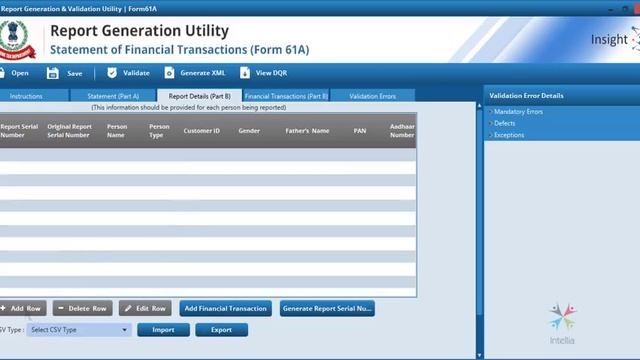Click the Validate shield icon

click(112, 73)
